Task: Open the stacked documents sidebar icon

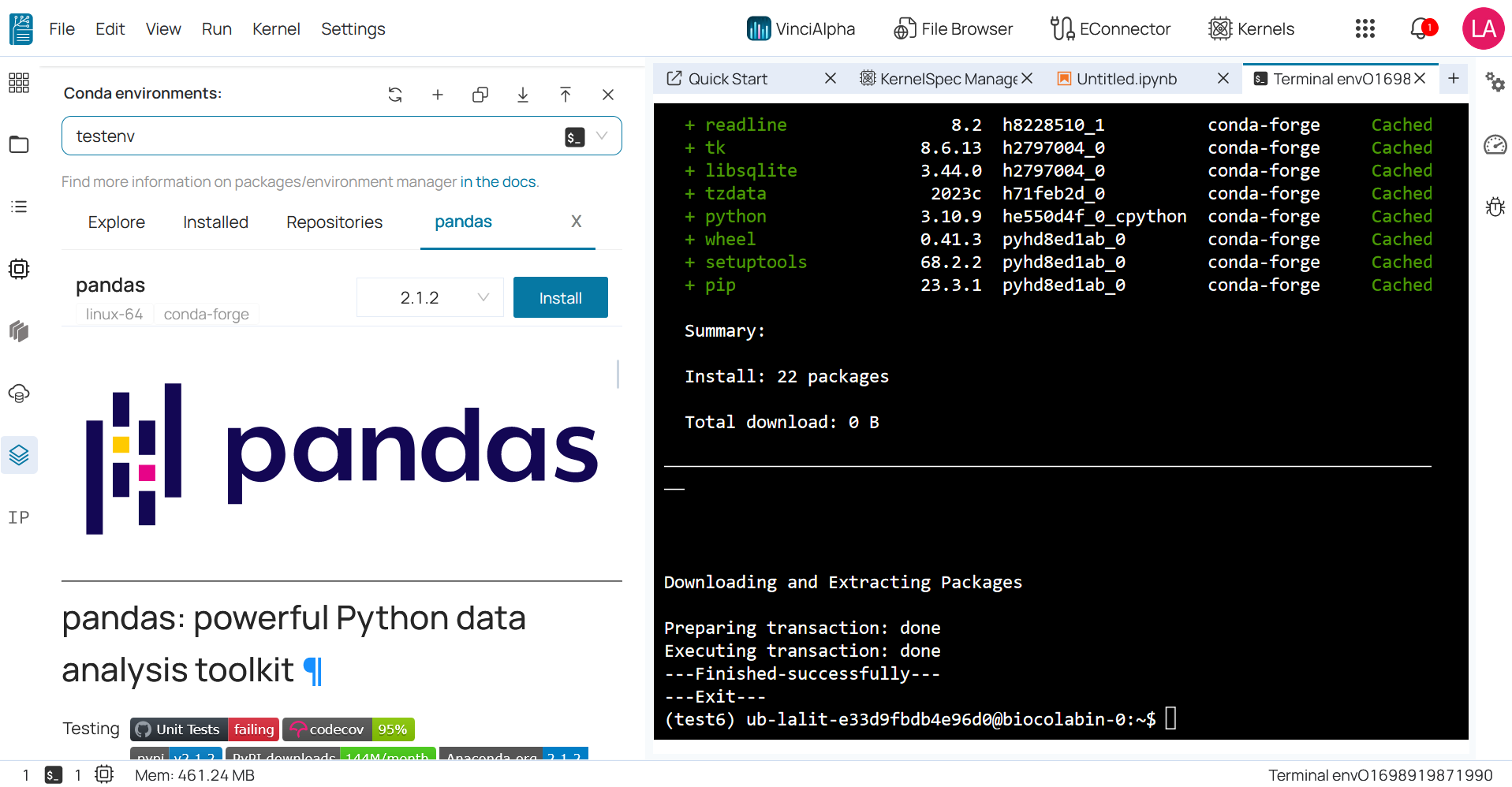Action: pos(19,330)
